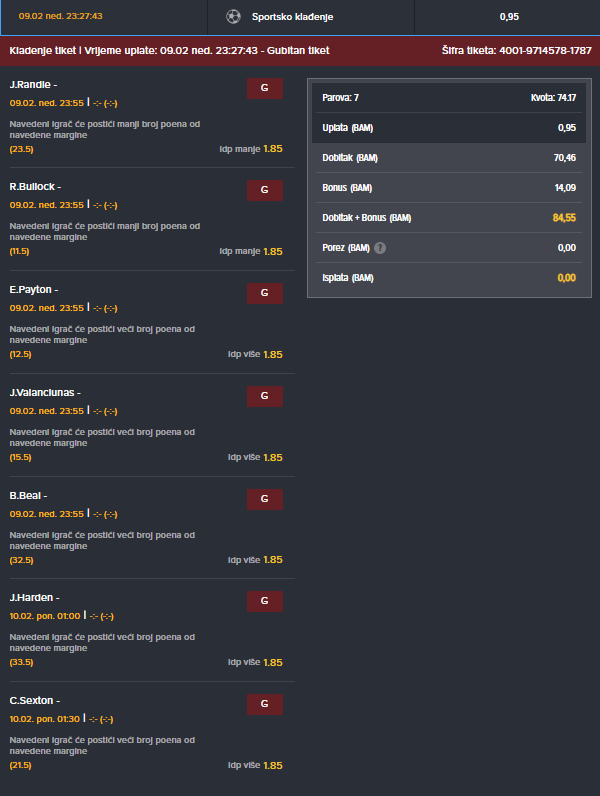Viewport: 600px width, 796px height.
Task: Click the soccer ball Sportsko klađenje icon
Action: pyautogui.click(x=233, y=17)
